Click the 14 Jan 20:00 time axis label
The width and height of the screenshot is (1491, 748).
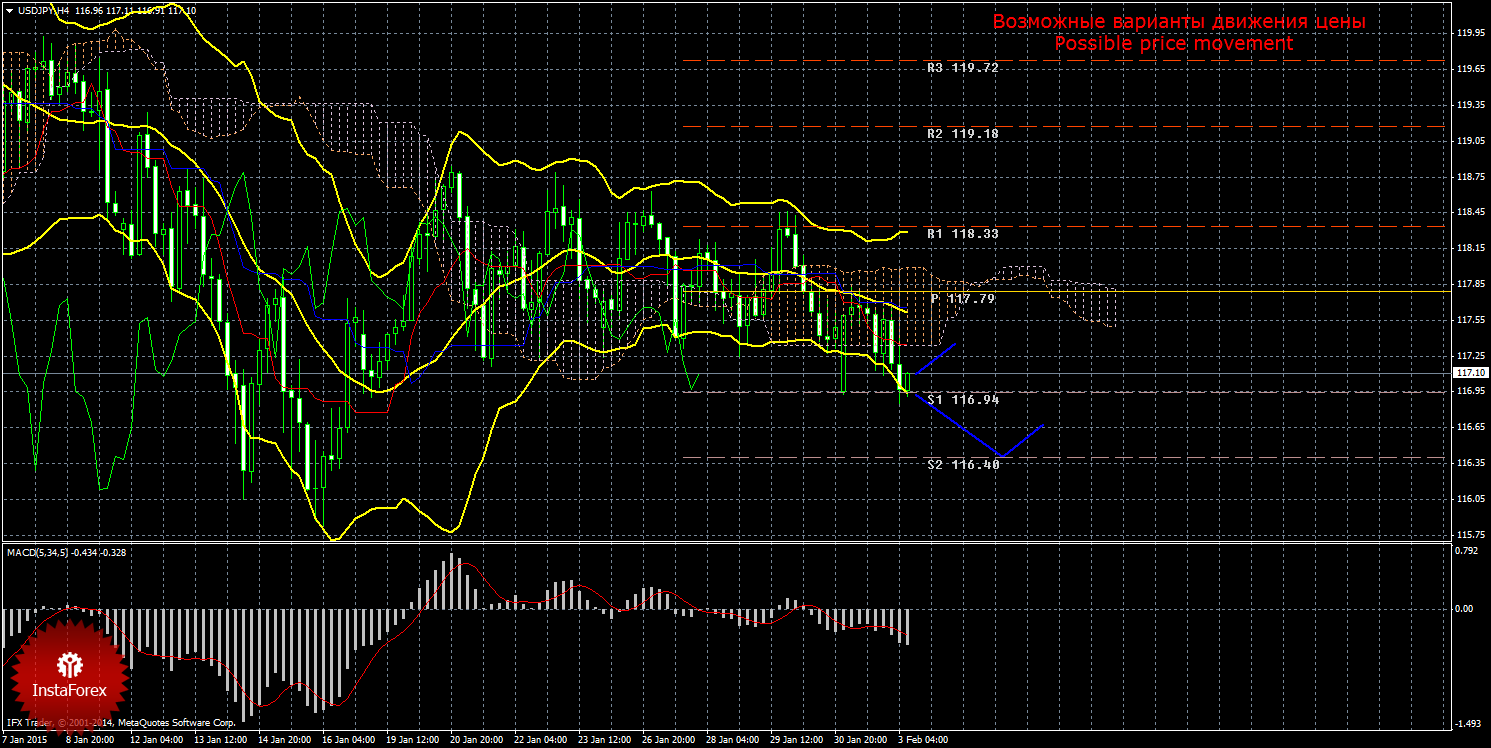coord(284,741)
